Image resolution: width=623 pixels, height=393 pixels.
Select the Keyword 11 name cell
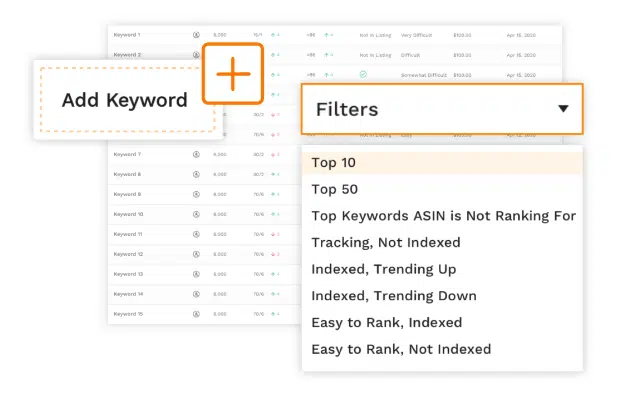pyautogui.click(x=128, y=234)
